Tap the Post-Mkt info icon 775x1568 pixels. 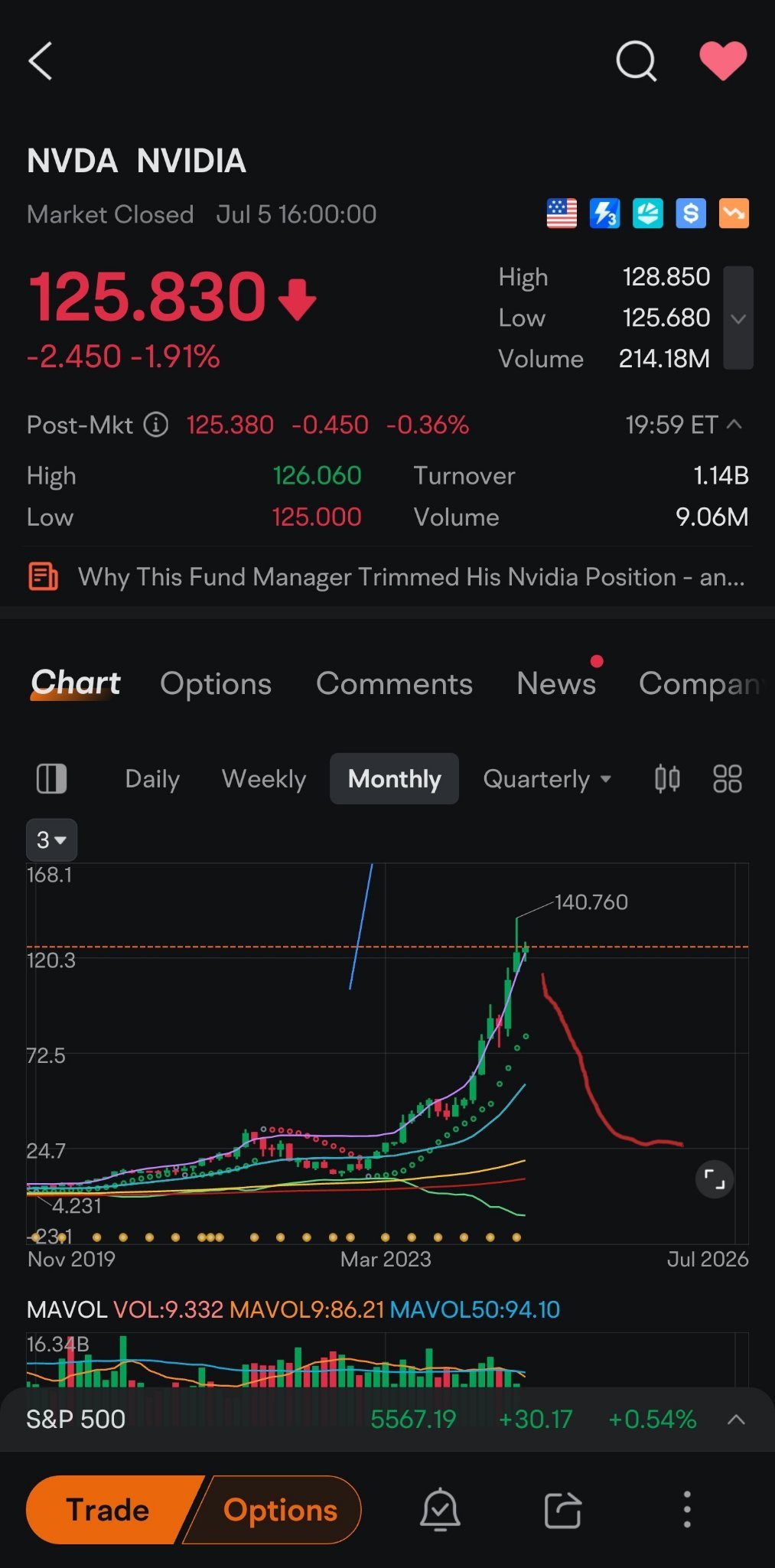coord(156,425)
